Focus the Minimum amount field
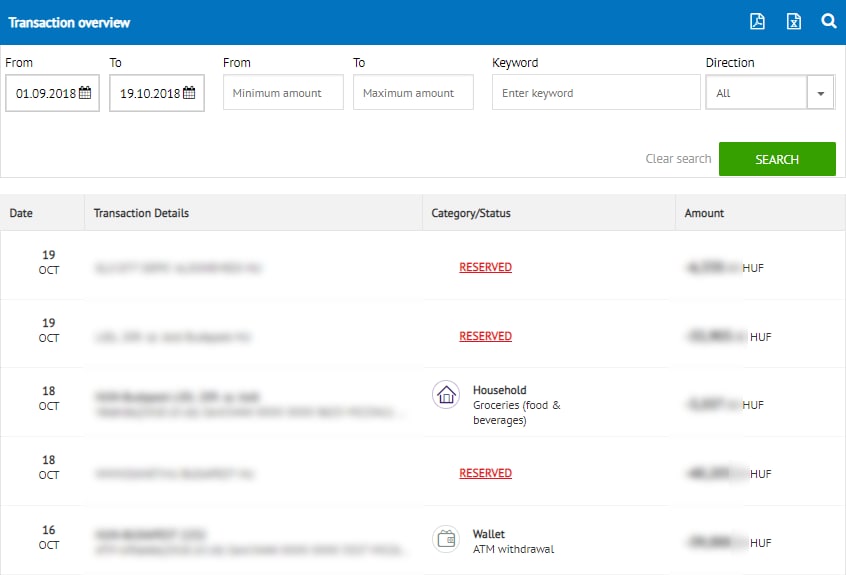846x575 pixels. click(283, 93)
